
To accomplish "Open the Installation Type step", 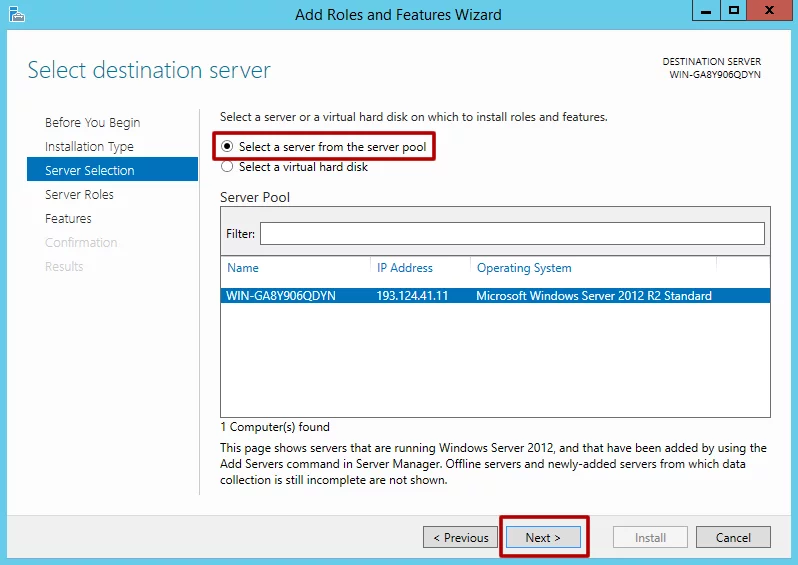I will click(x=89, y=146).
